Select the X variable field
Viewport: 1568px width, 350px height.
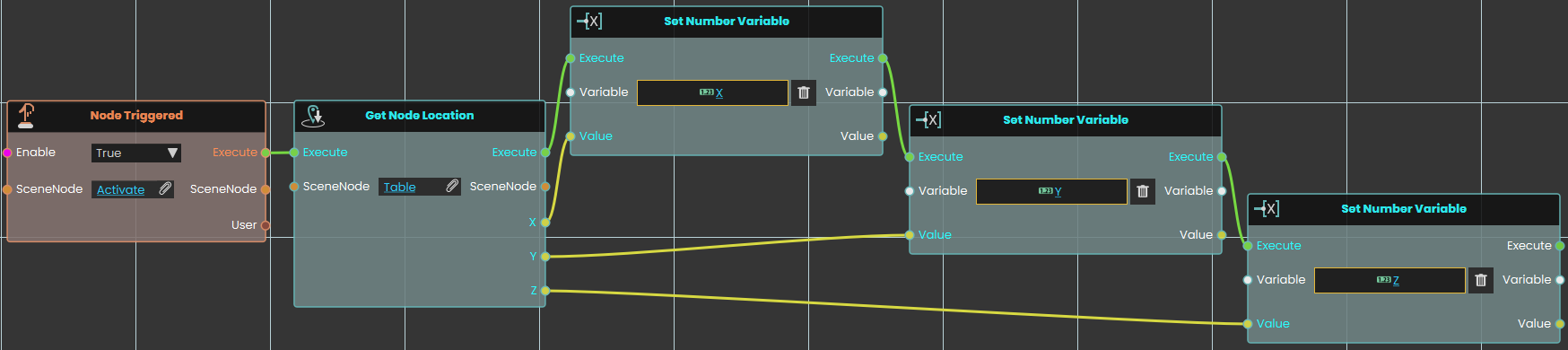(x=712, y=92)
